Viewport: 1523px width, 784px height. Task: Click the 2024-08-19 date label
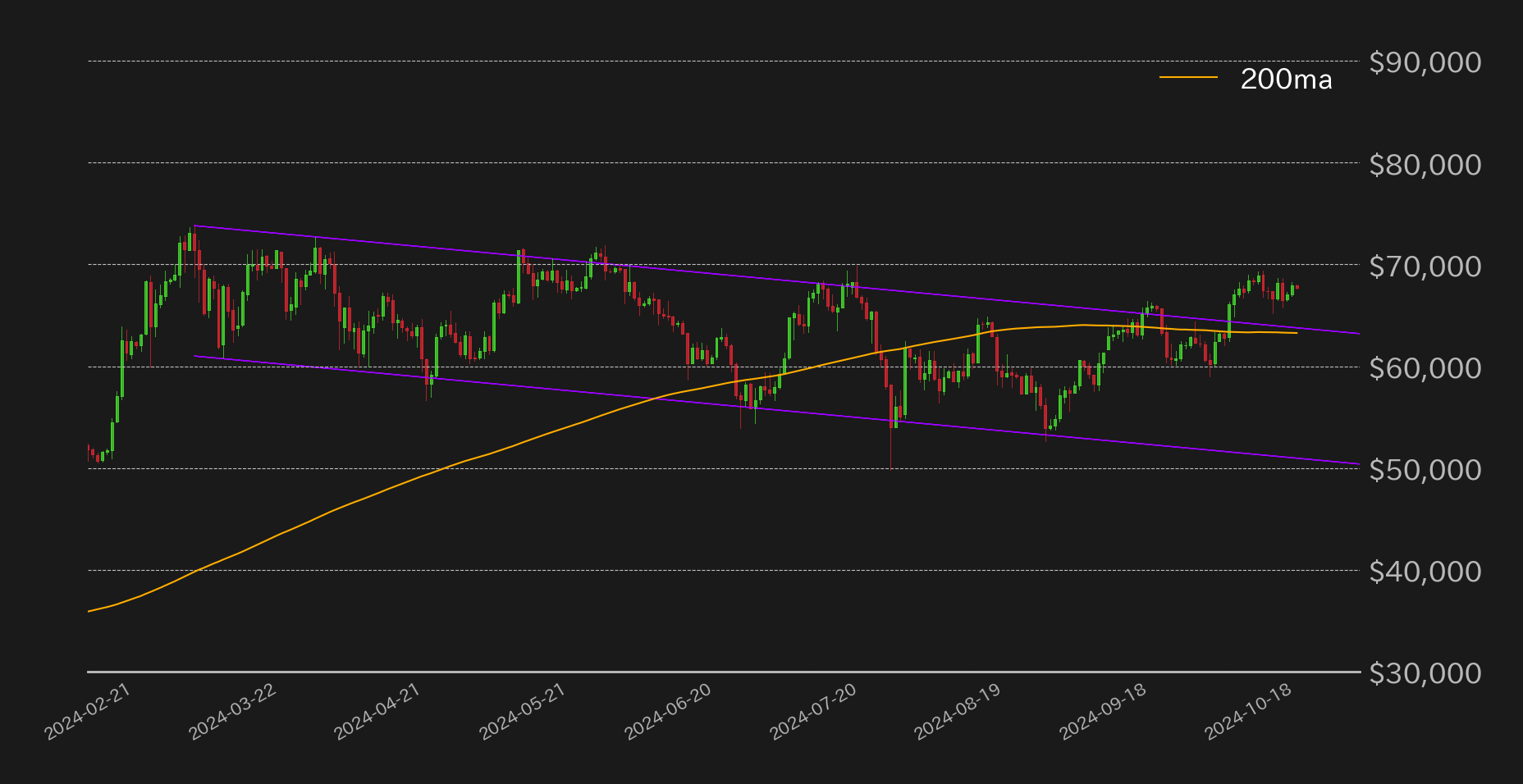[x=958, y=712]
